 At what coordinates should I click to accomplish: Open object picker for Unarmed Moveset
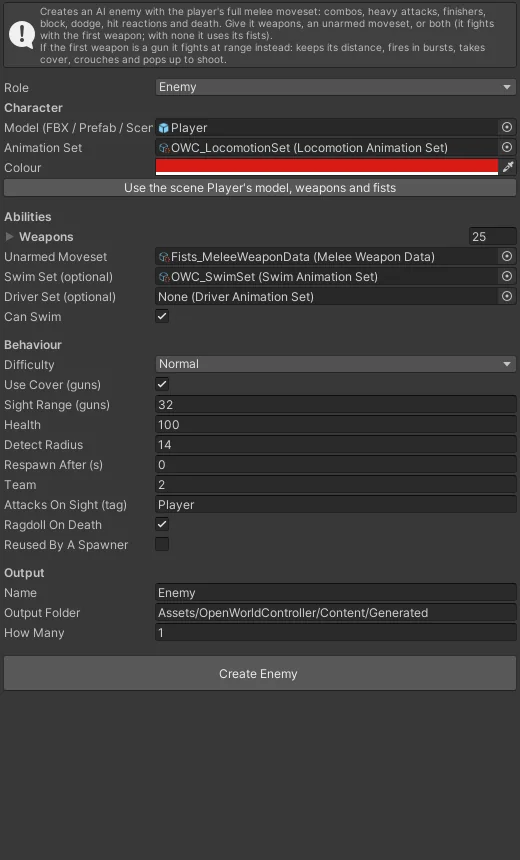coord(507,256)
